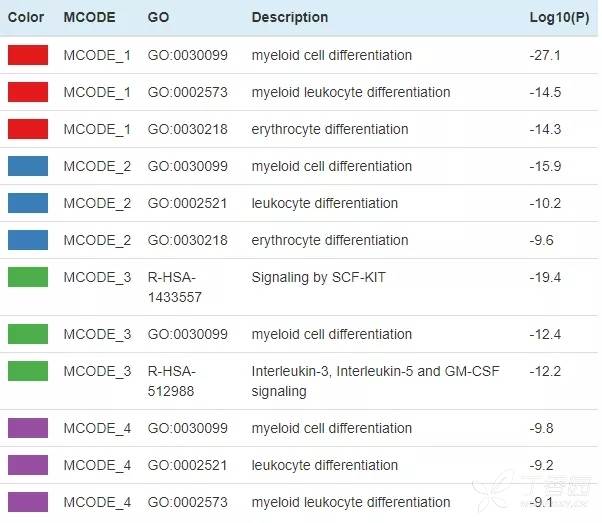602x523 pixels.
Task: Click the red swatch in the -27.1 row
Action: (28, 55)
